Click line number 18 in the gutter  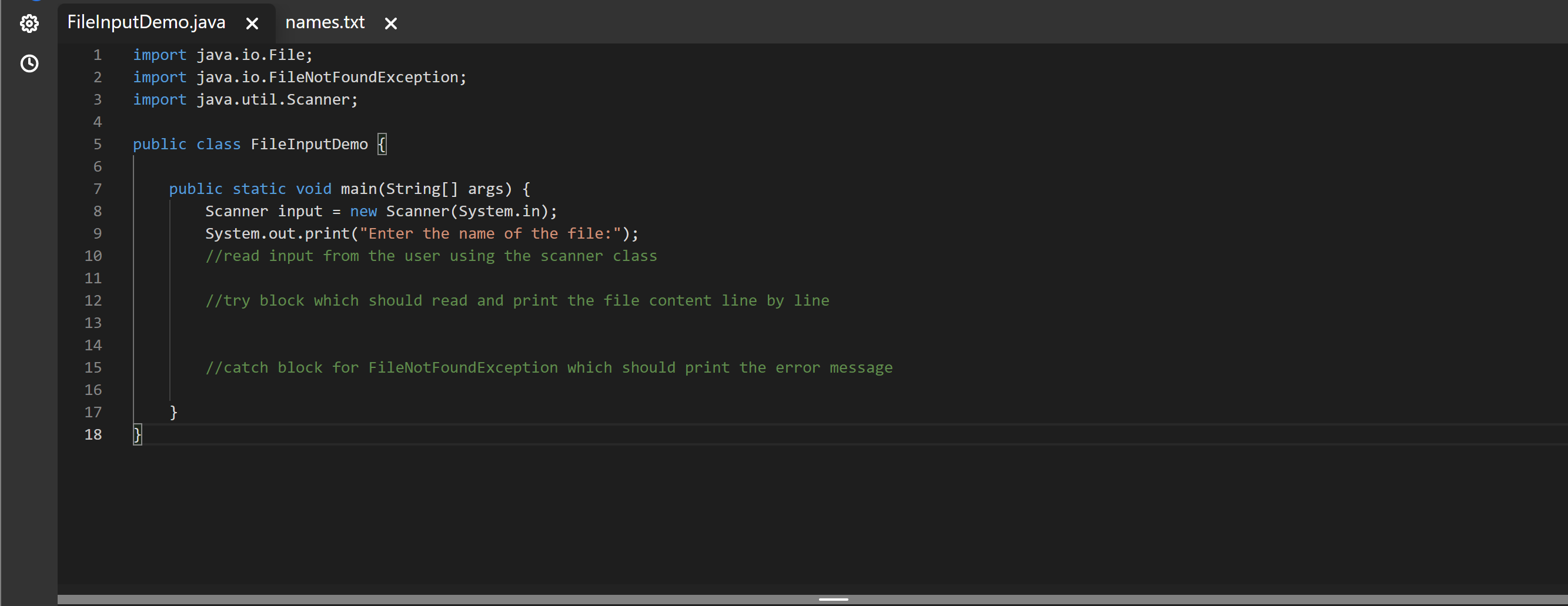pyautogui.click(x=93, y=434)
